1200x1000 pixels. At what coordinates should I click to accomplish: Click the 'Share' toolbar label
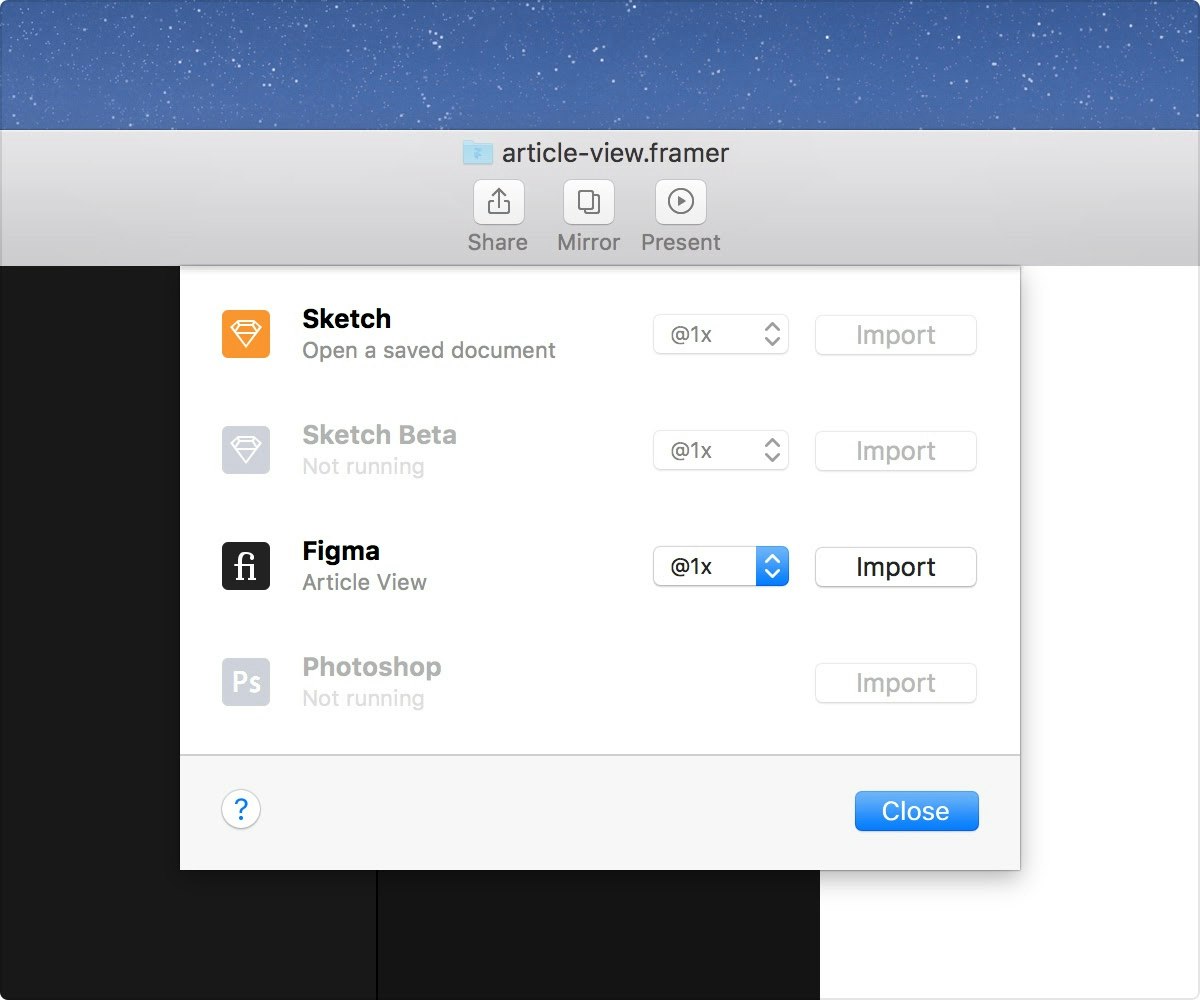(498, 242)
